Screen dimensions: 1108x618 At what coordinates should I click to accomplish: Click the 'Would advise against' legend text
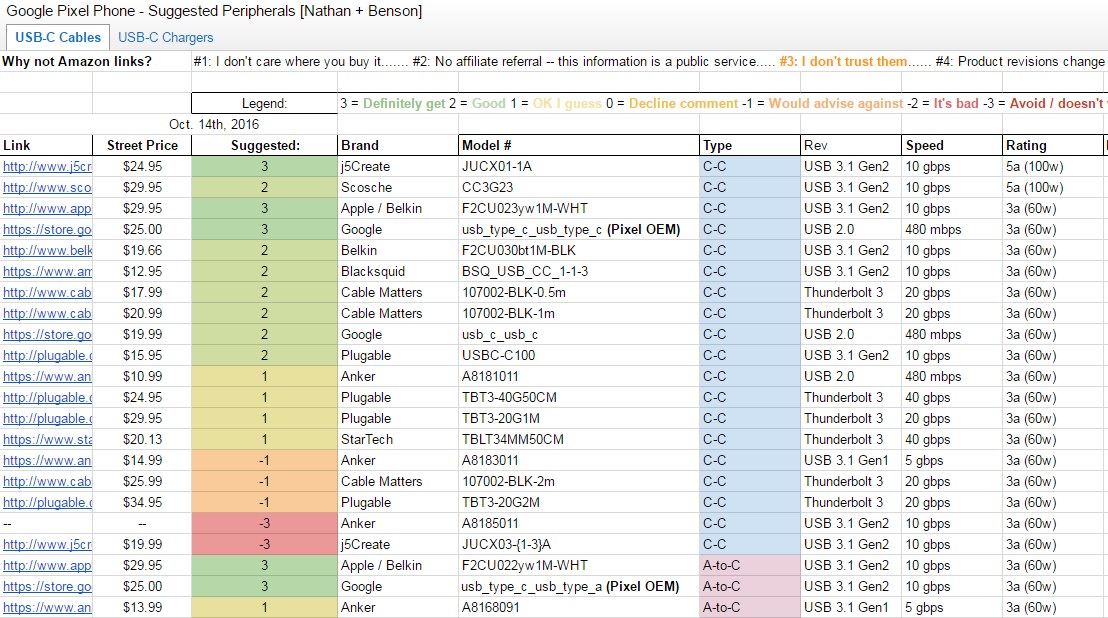pyautogui.click(x=836, y=103)
